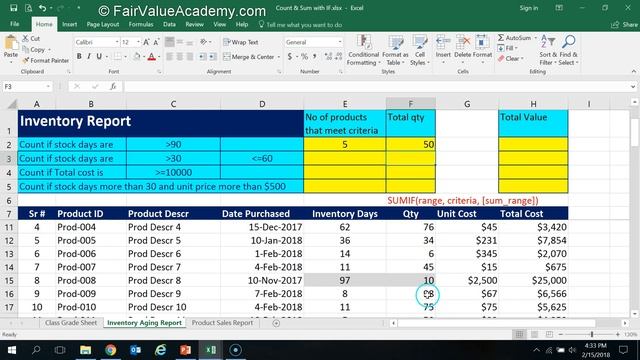The height and width of the screenshot is (360, 640).
Task: Open the Windows Start menu
Action: click(12, 350)
